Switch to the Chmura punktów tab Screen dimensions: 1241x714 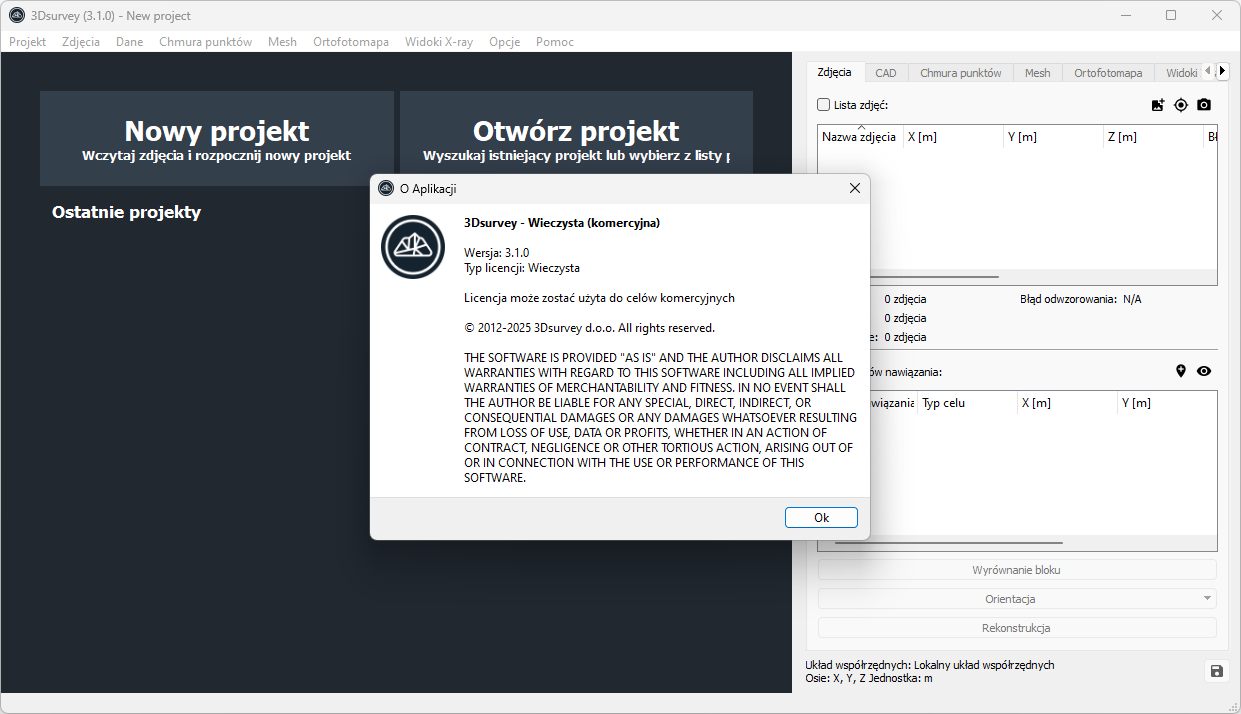[x=961, y=73]
